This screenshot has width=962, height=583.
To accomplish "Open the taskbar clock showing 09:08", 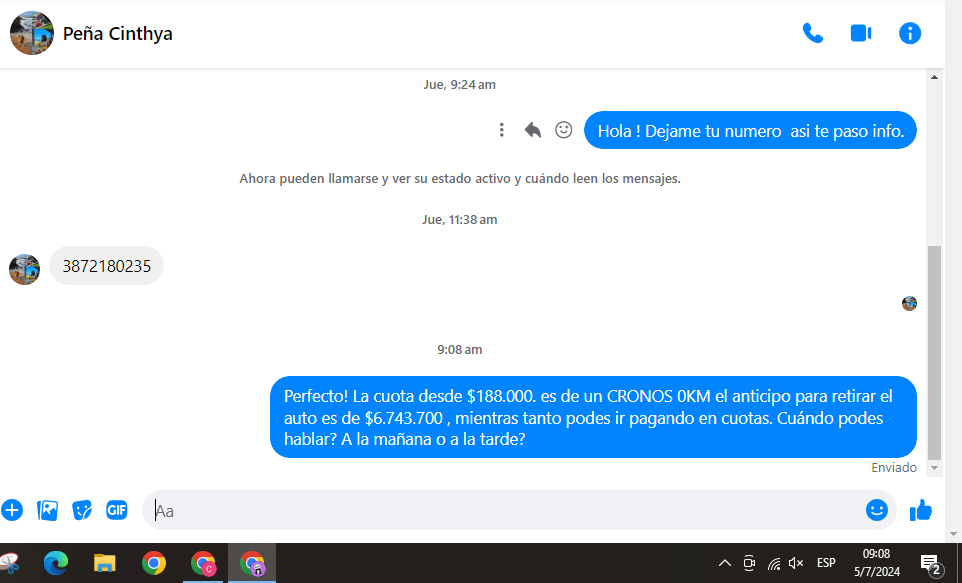I will tap(877, 563).
